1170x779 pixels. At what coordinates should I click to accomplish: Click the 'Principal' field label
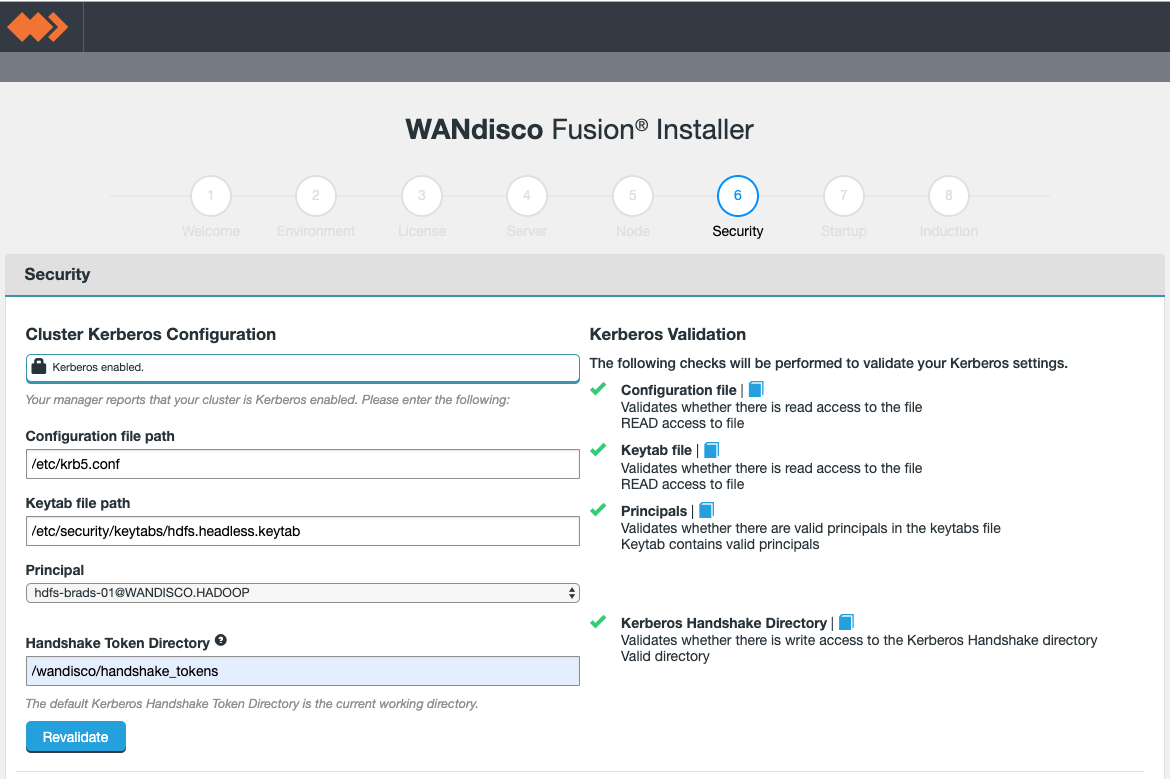click(x=54, y=570)
